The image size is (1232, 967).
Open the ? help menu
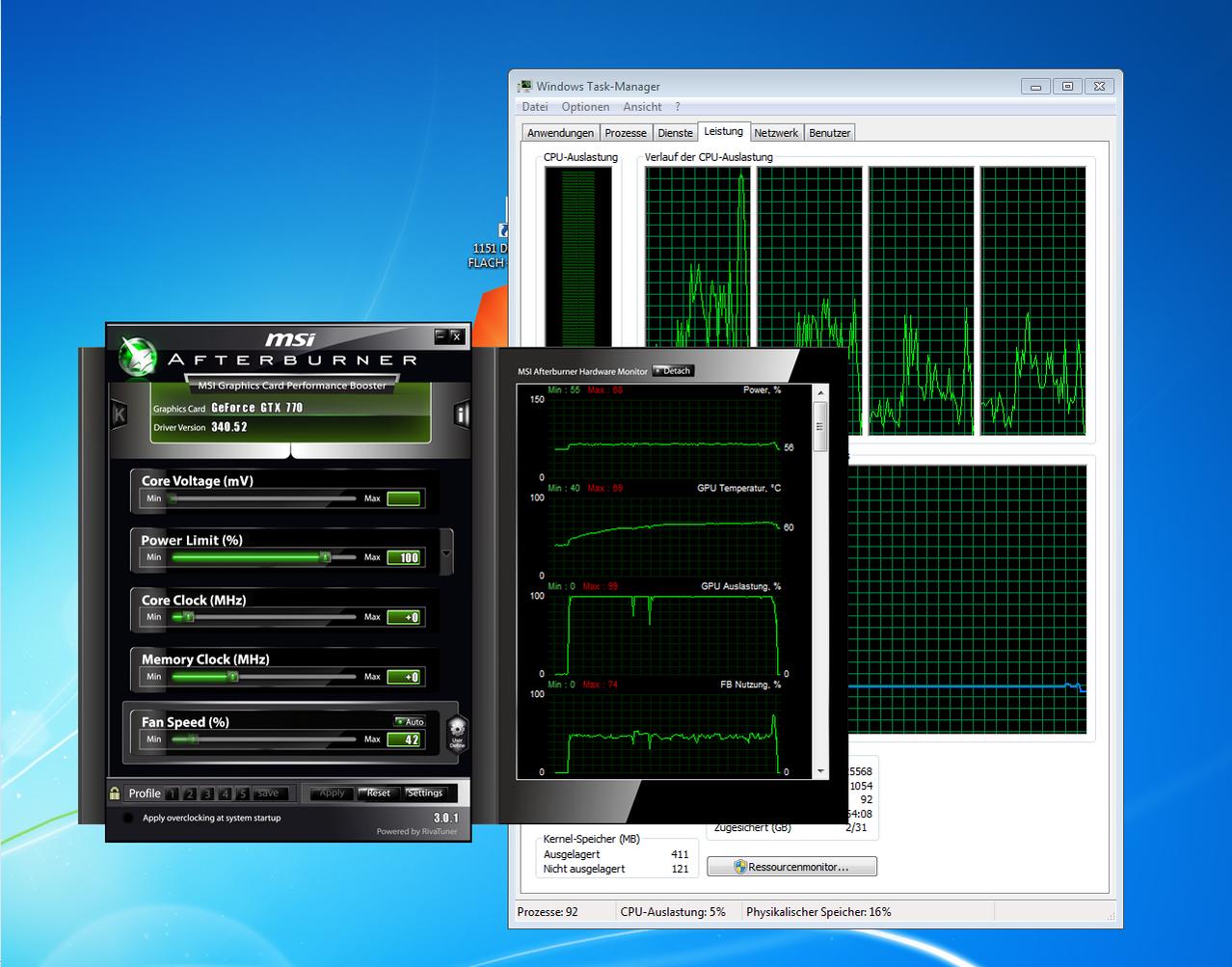point(678,107)
